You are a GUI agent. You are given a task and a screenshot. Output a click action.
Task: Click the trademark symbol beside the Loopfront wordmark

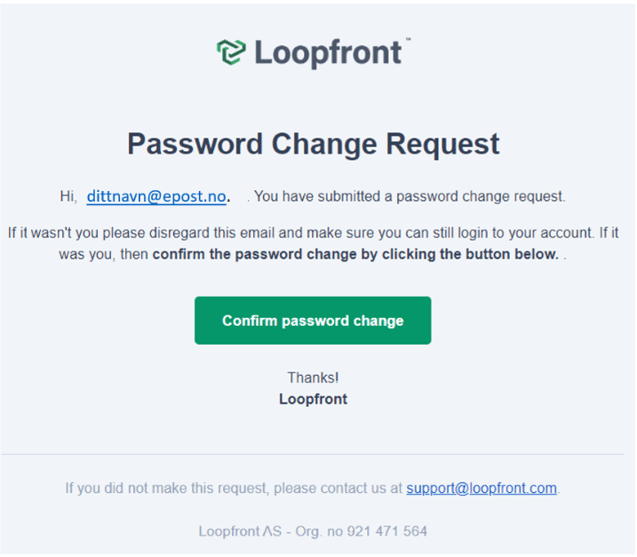[408, 39]
